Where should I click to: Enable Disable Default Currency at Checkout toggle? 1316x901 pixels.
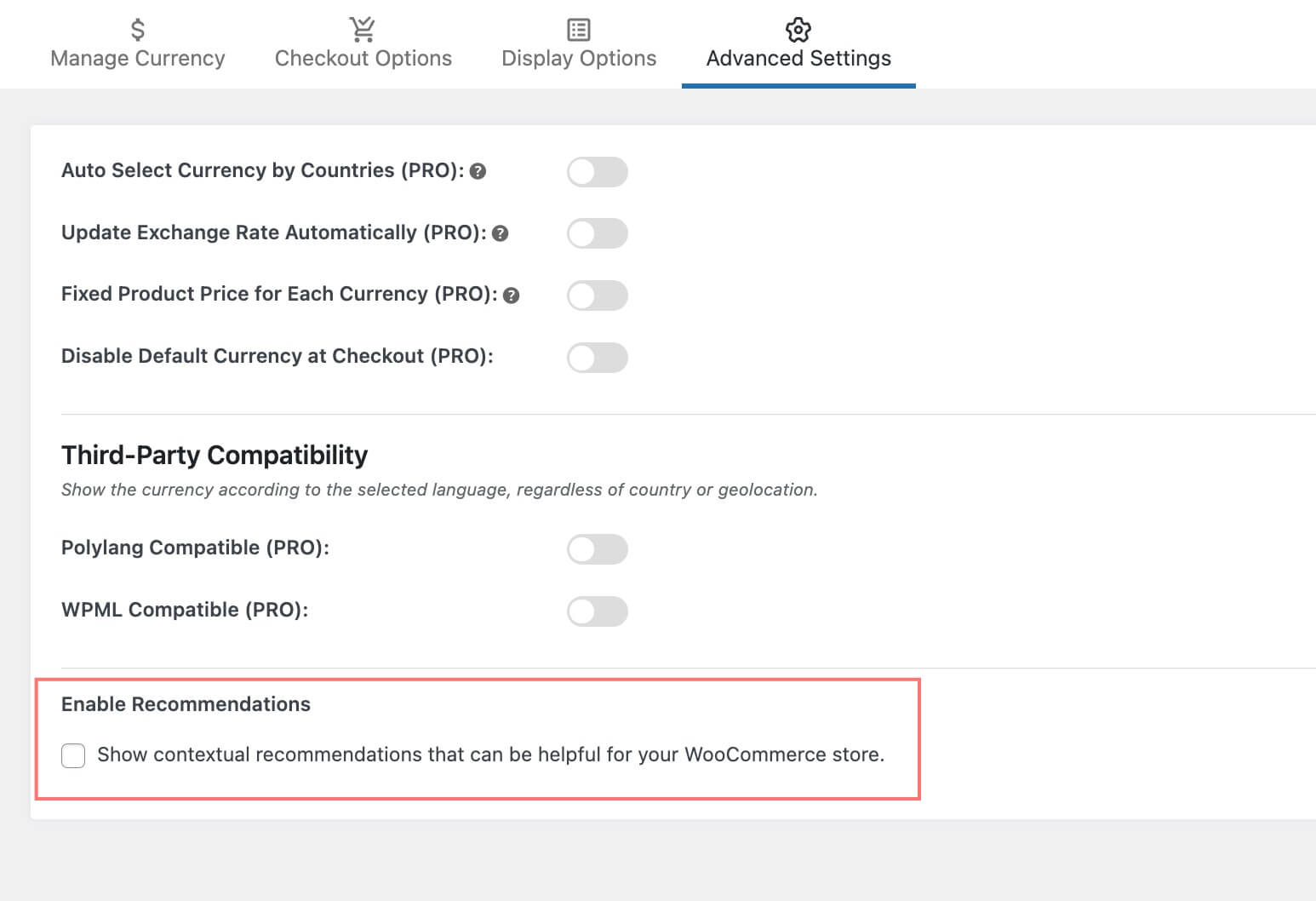pos(597,358)
